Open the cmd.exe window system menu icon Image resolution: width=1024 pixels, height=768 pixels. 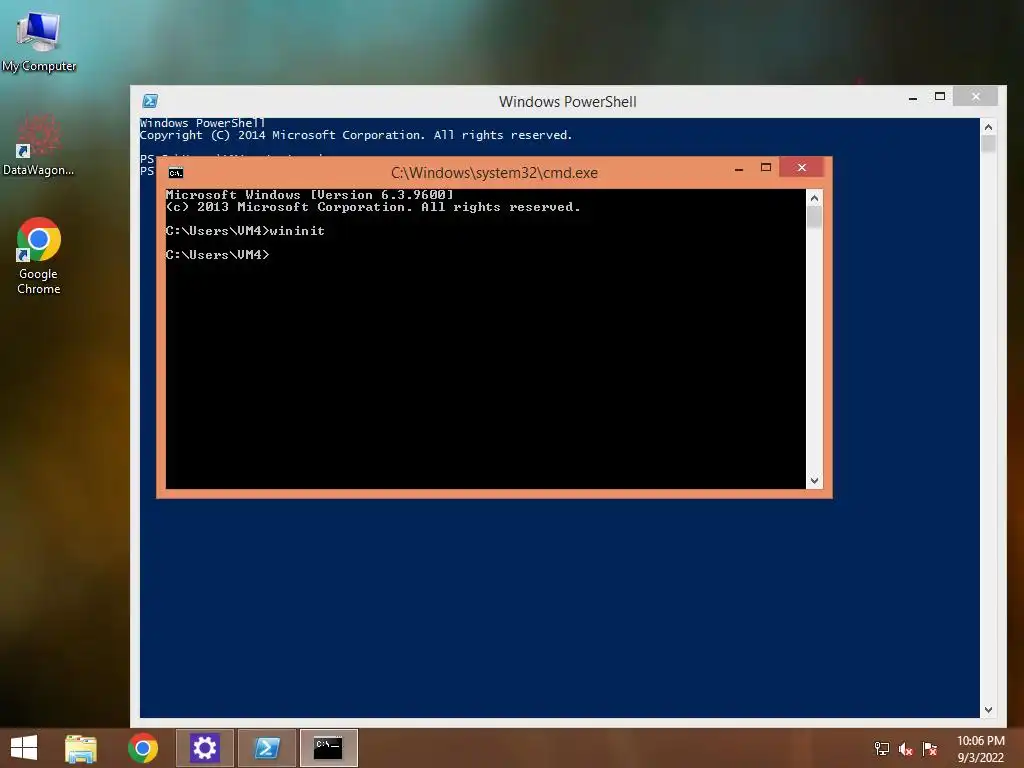(x=176, y=173)
